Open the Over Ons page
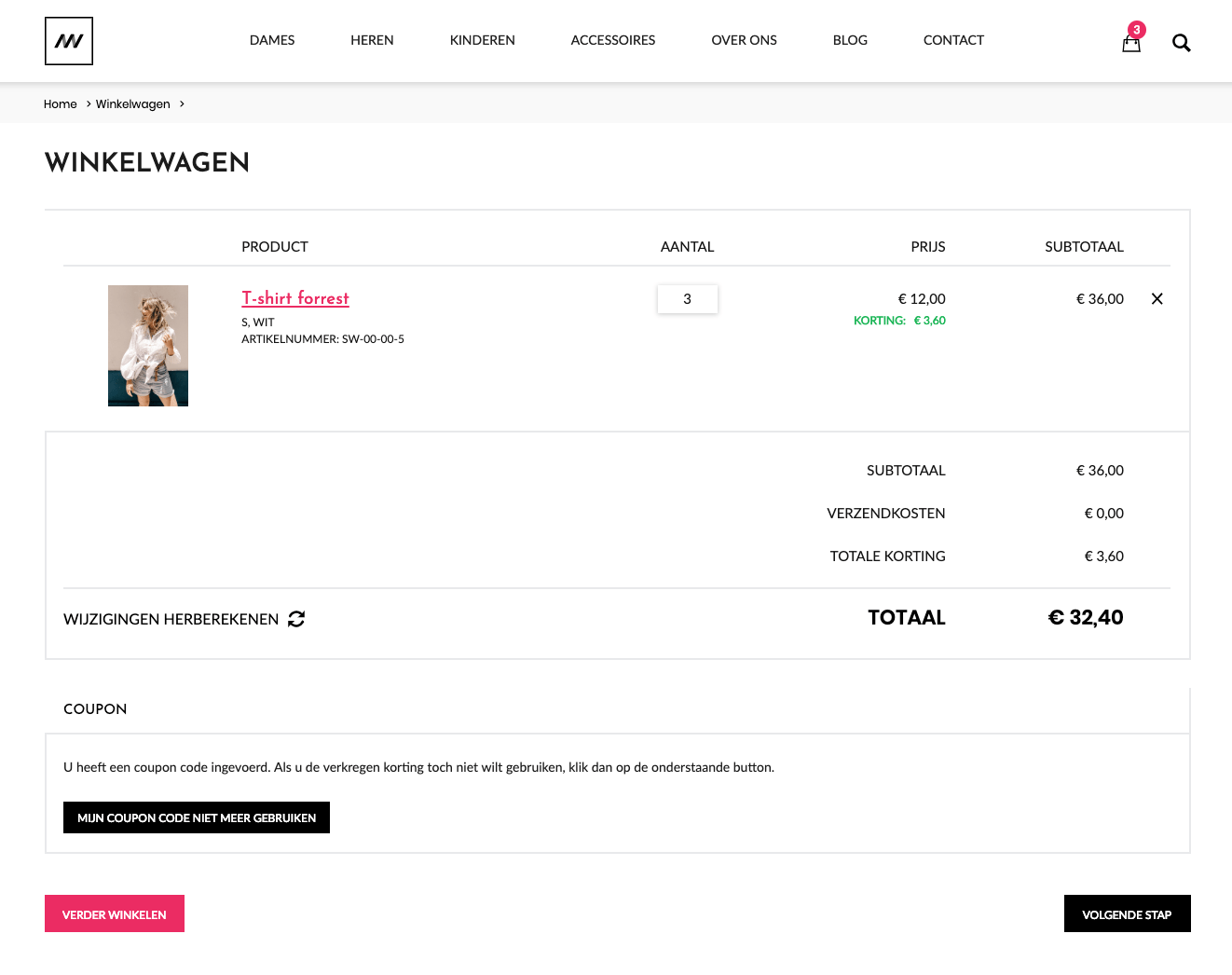This screenshot has width=1232, height=975. click(744, 40)
